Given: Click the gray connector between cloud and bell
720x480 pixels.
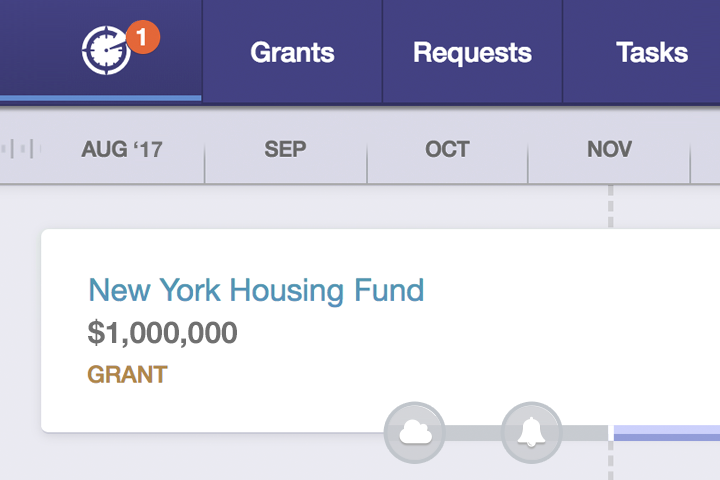Looking at the screenshot, I should coord(472,433).
